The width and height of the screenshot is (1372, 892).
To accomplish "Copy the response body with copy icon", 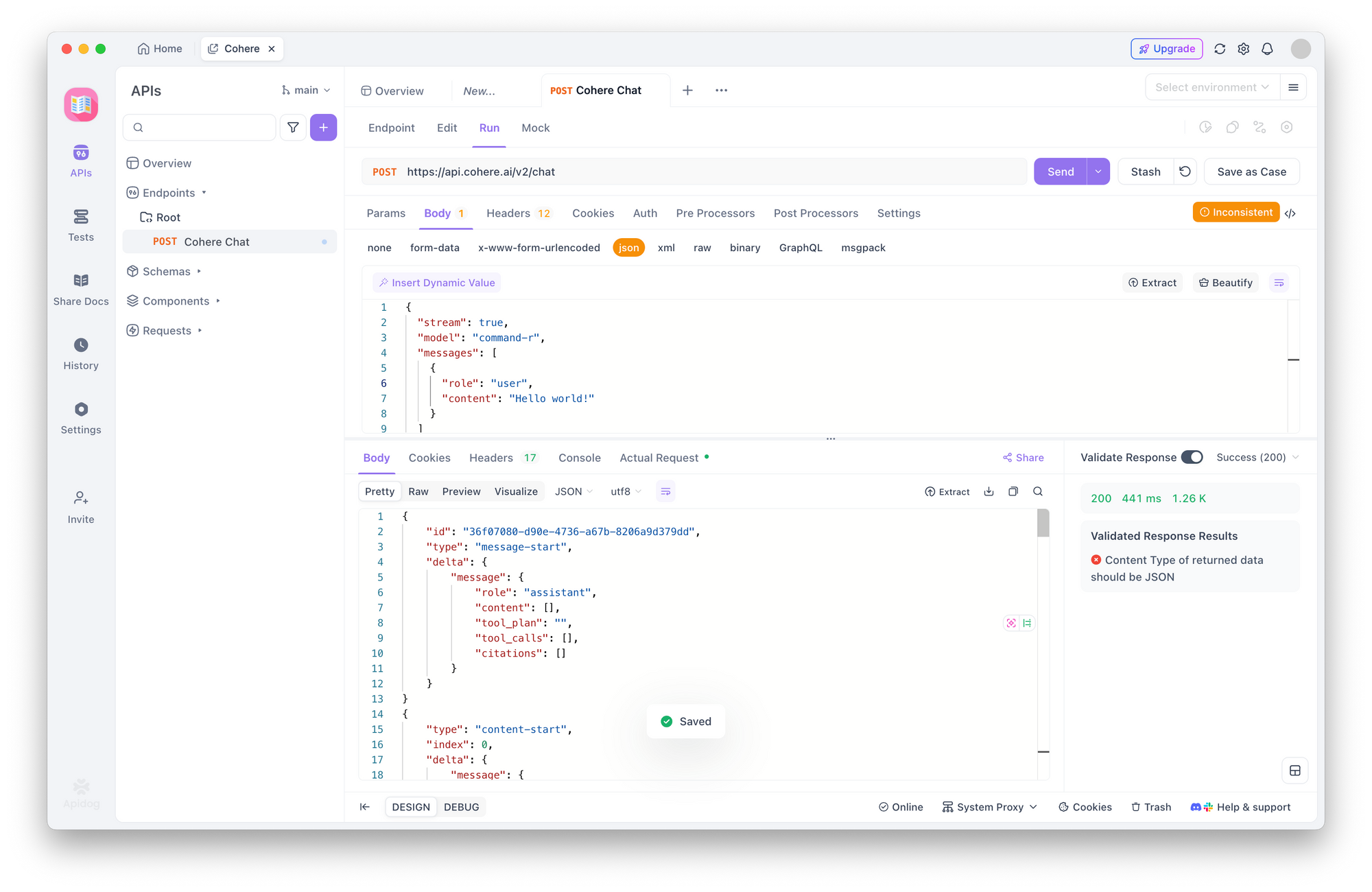I will [x=1013, y=491].
